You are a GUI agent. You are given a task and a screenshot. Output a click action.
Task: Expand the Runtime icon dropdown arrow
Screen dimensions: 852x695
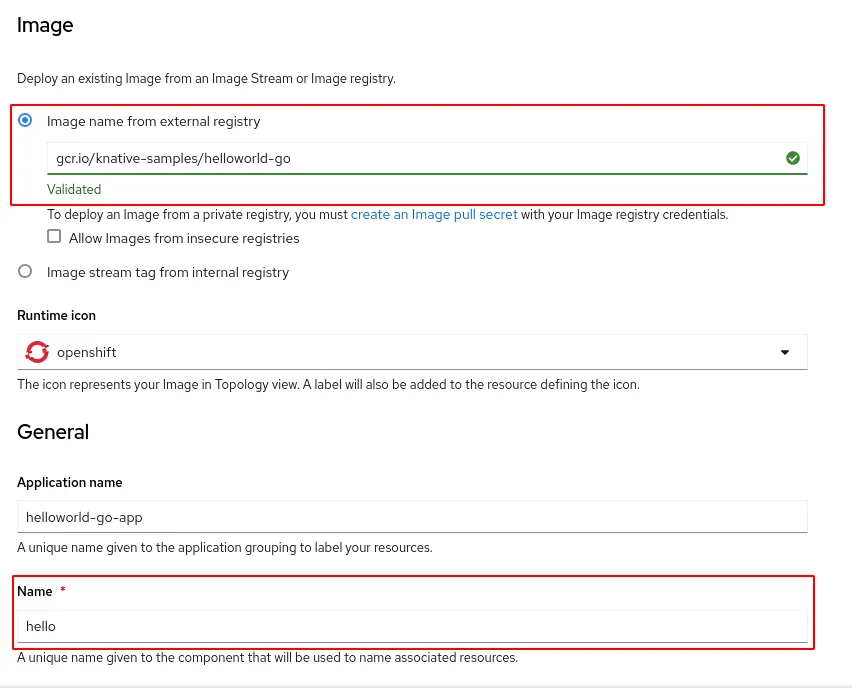pos(785,352)
